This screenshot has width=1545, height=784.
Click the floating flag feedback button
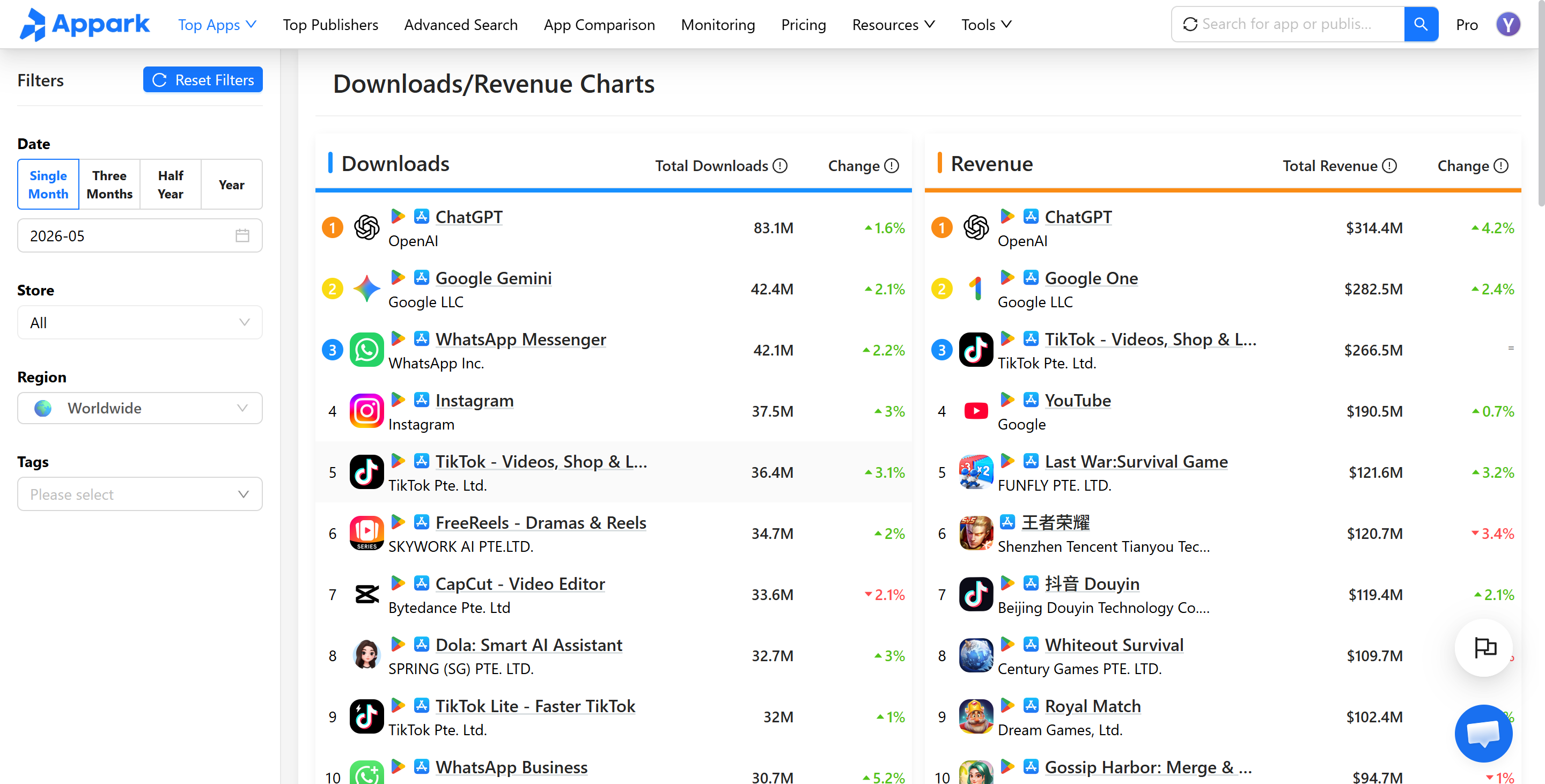pos(1483,648)
